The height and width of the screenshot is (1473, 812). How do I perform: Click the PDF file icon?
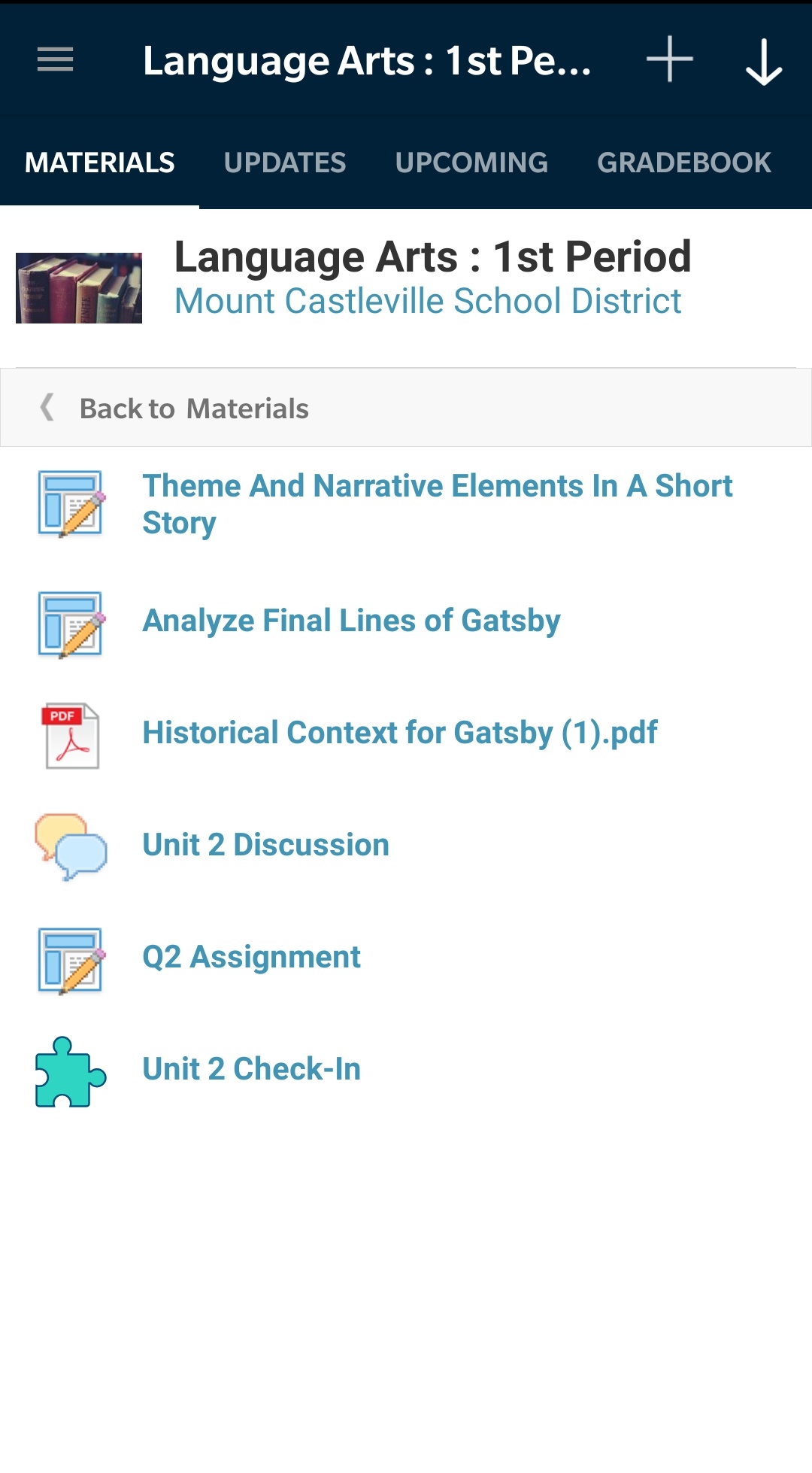71,736
